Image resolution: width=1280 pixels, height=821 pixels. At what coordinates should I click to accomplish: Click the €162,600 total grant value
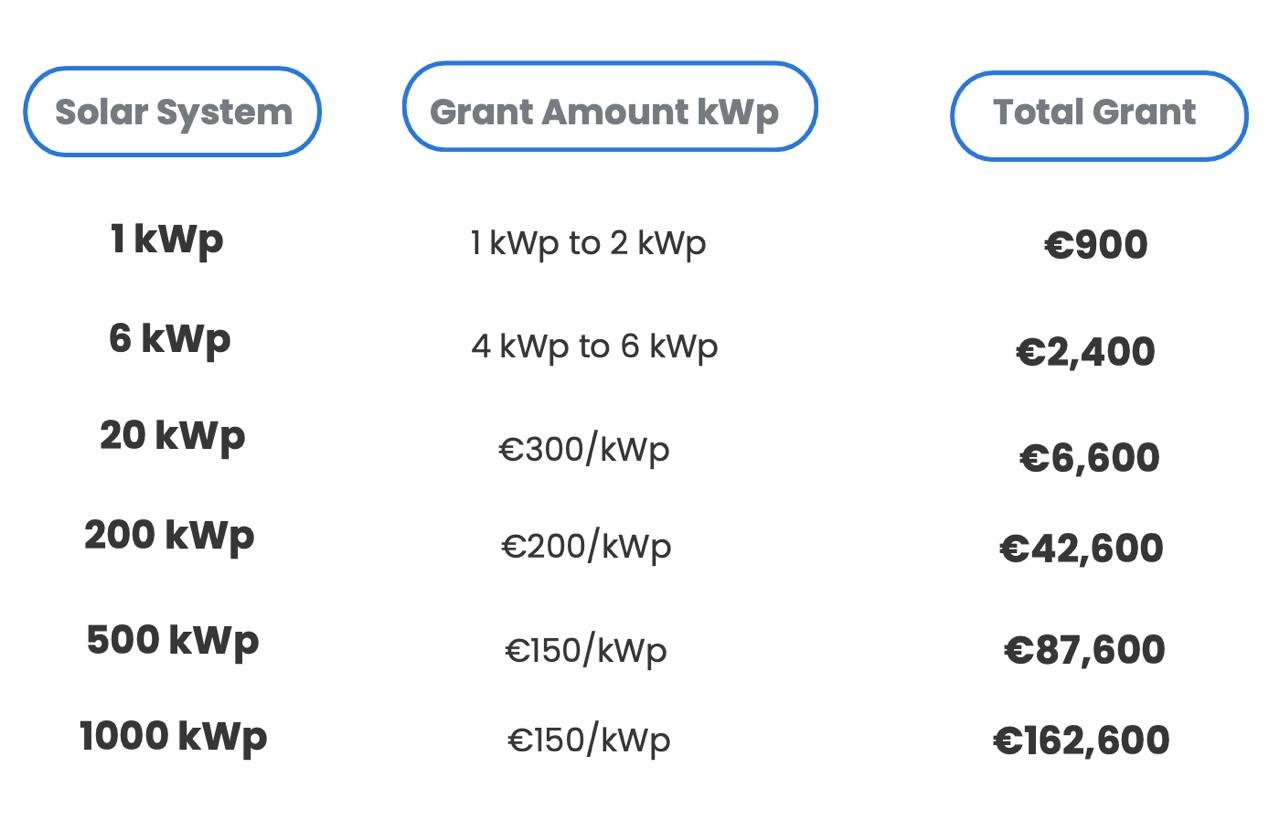[1081, 741]
